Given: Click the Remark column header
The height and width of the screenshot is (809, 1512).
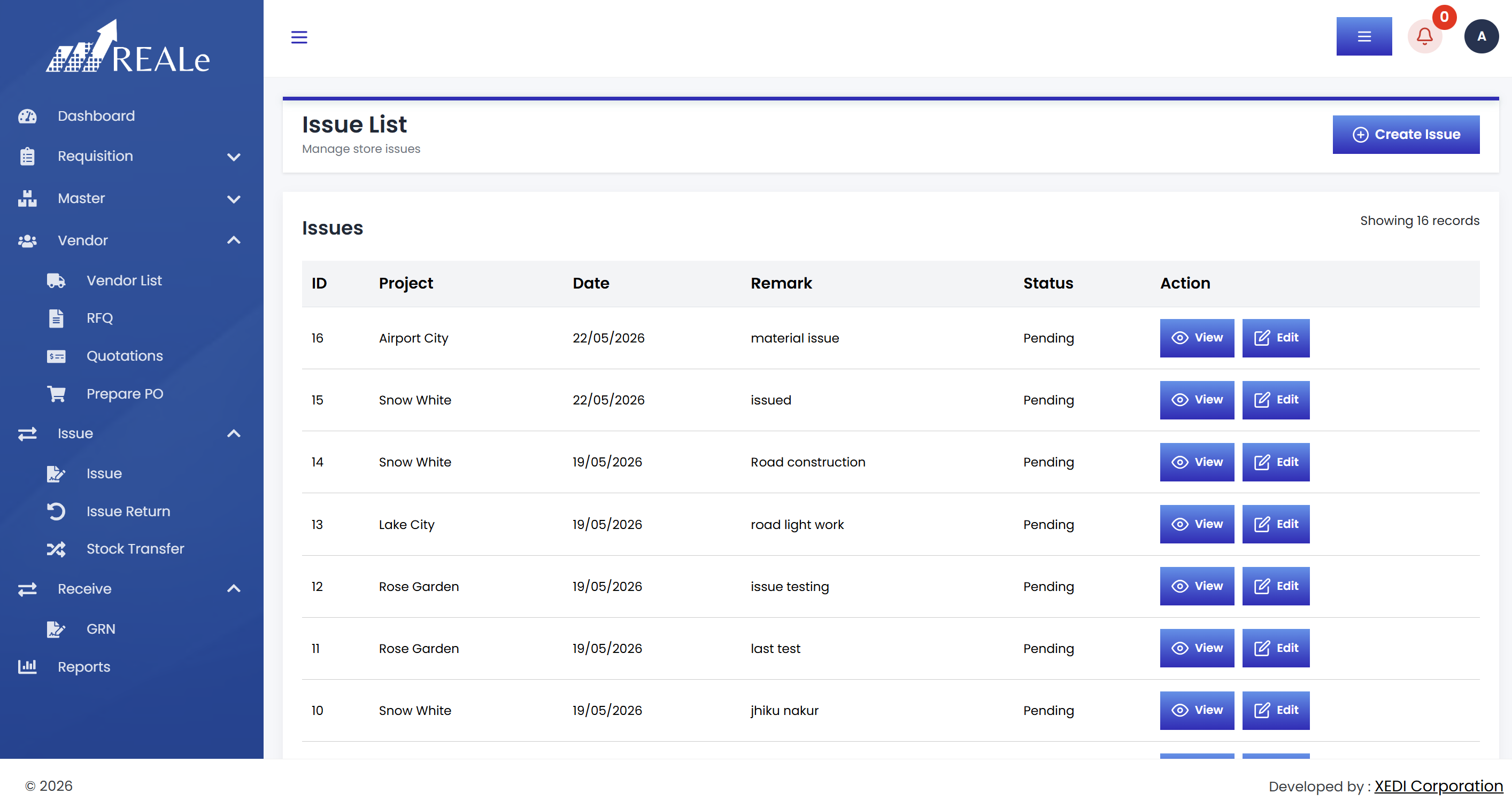Looking at the screenshot, I should [781, 283].
